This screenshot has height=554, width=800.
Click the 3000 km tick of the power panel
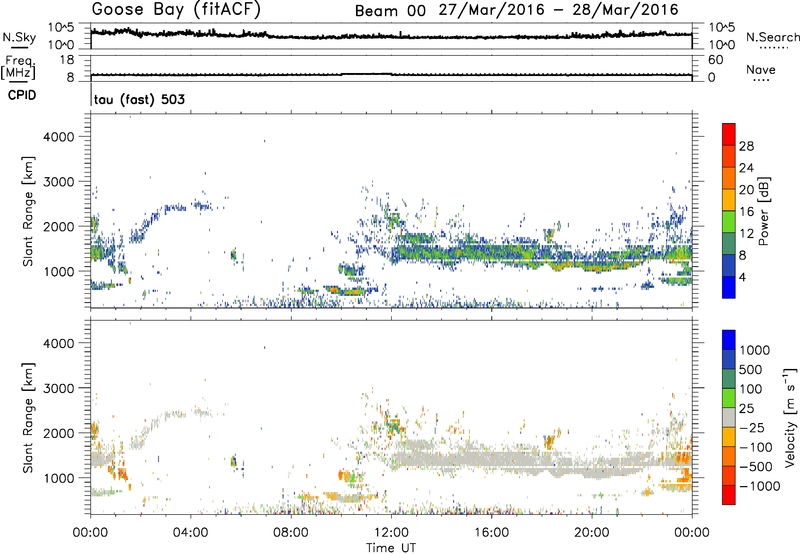(58, 182)
